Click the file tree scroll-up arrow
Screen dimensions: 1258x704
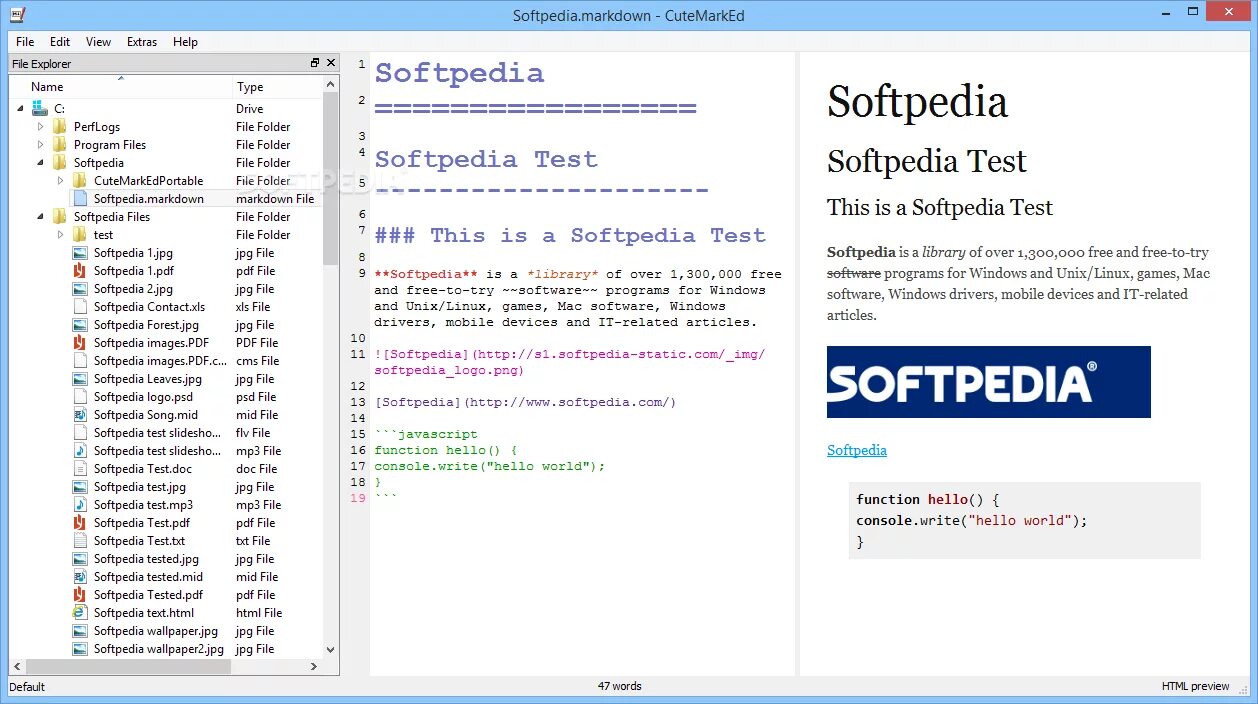331,86
